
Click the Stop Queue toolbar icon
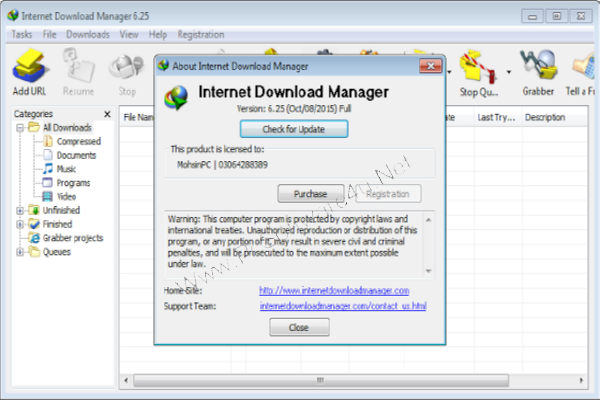coord(479,73)
